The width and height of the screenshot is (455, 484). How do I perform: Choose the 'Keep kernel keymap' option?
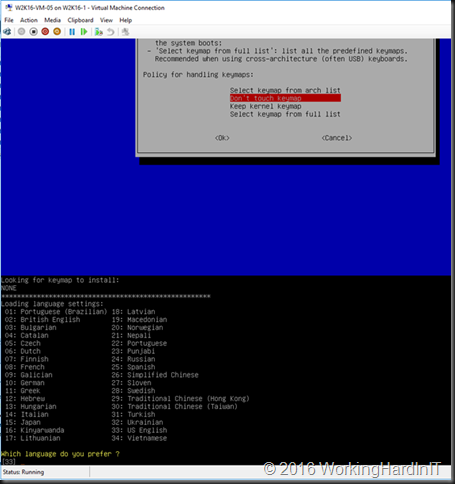(x=265, y=106)
